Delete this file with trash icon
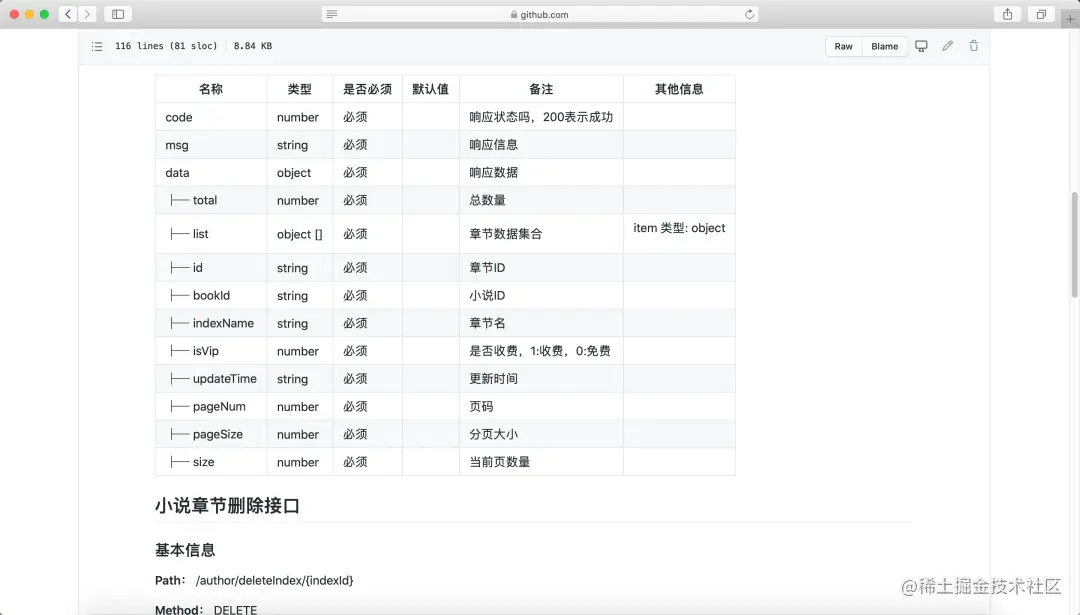The width and height of the screenshot is (1080, 615). click(973, 46)
